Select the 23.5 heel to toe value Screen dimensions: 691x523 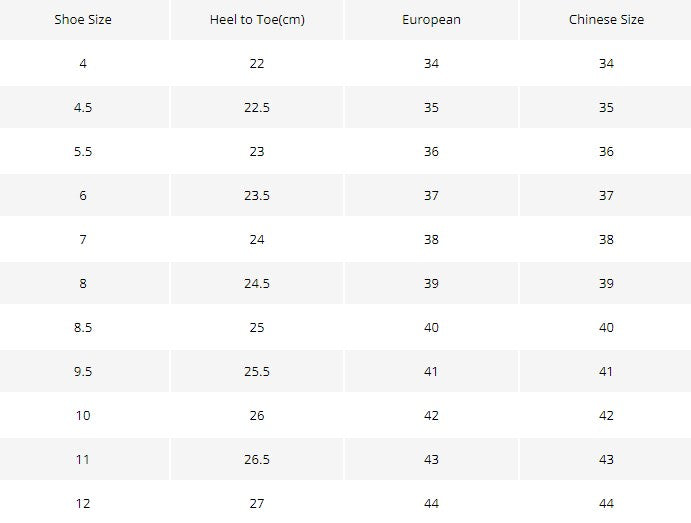point(257,196)
